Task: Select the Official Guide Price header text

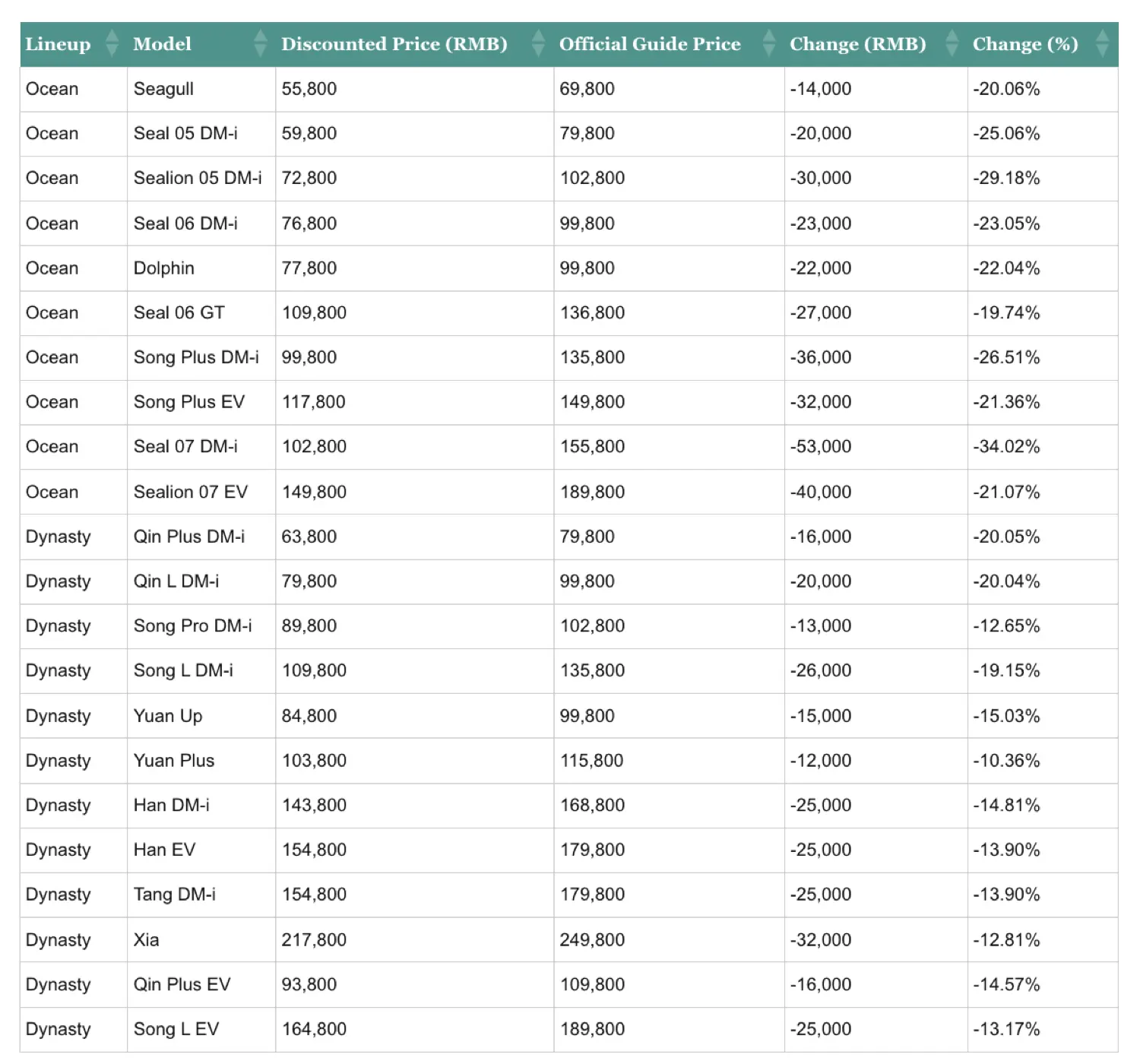Action: (650, 44)
